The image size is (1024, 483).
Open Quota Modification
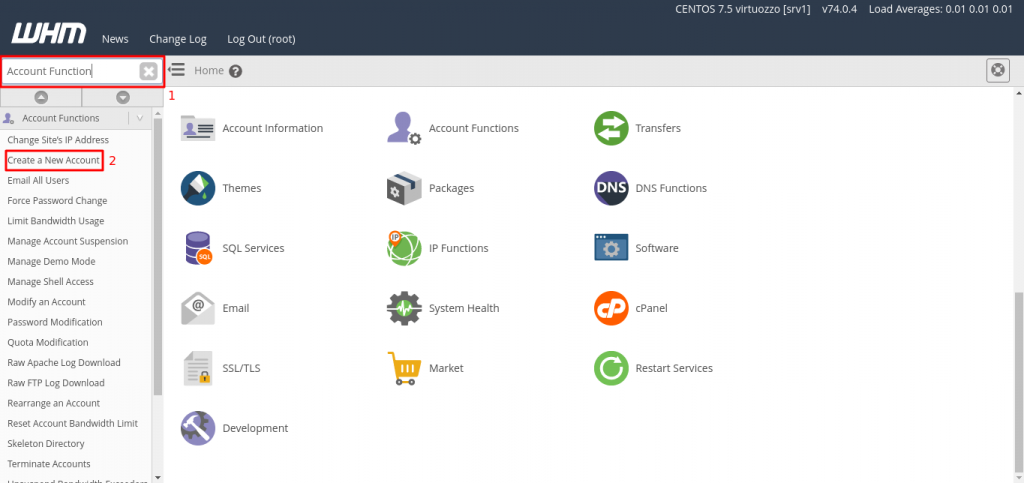click(48, 342)
